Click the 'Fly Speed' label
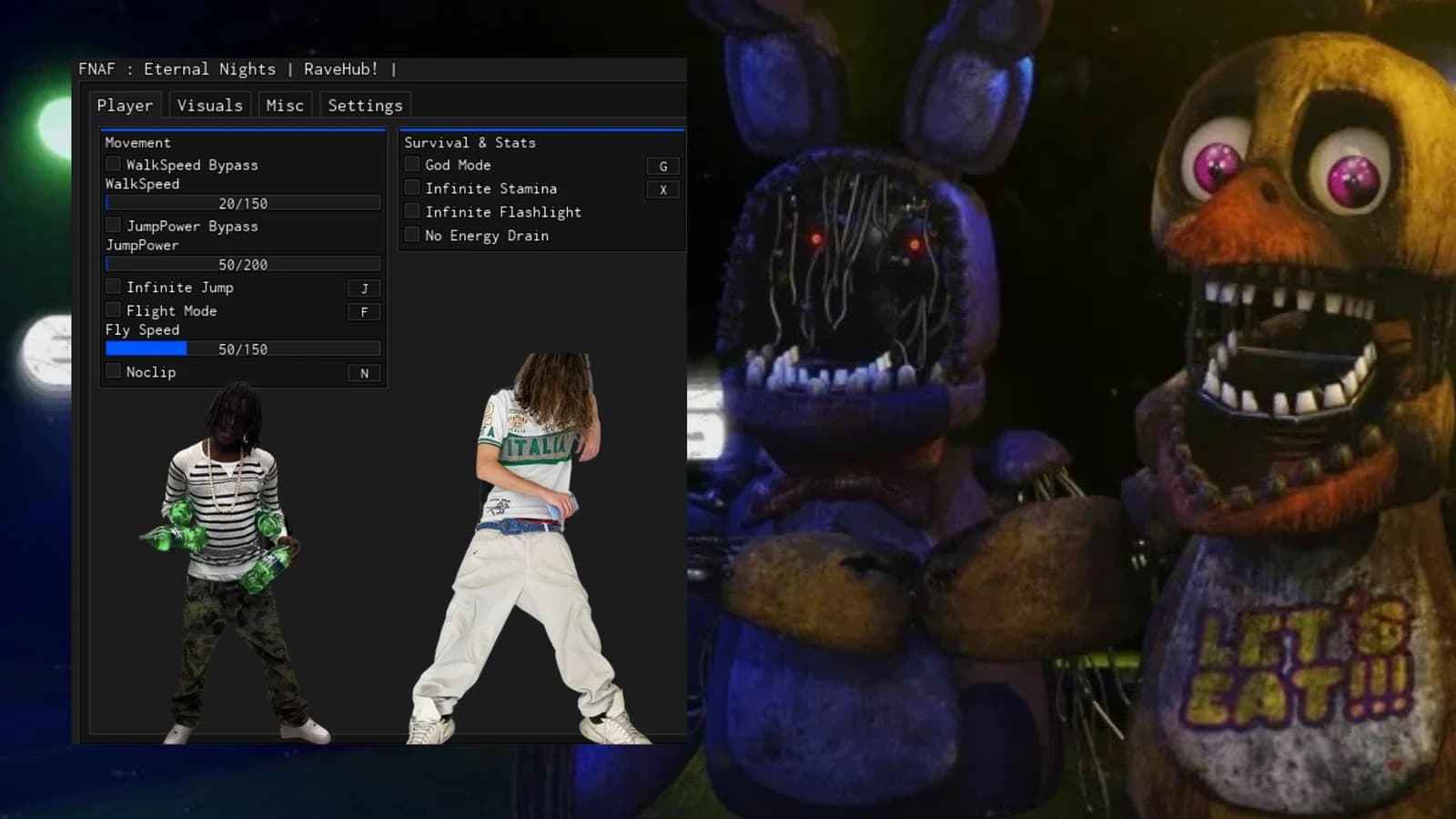This screenshot has width=1456, height=819. [142, 330]
